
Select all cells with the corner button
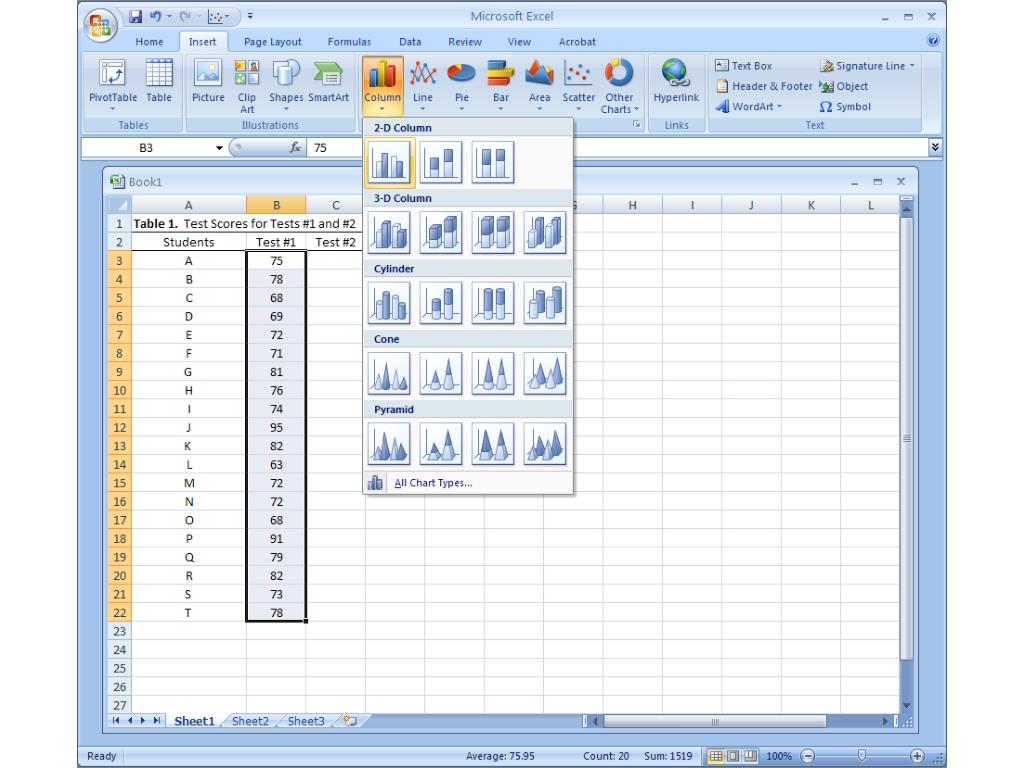[120, 205]
